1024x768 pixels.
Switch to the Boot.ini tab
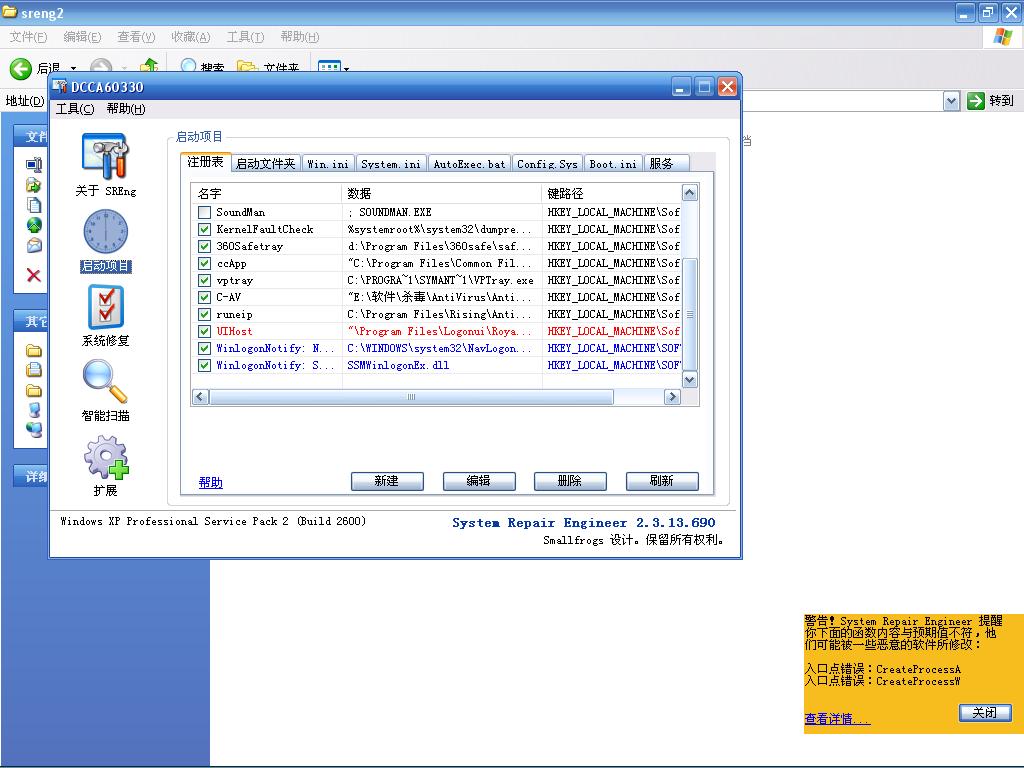coord(612,164)
